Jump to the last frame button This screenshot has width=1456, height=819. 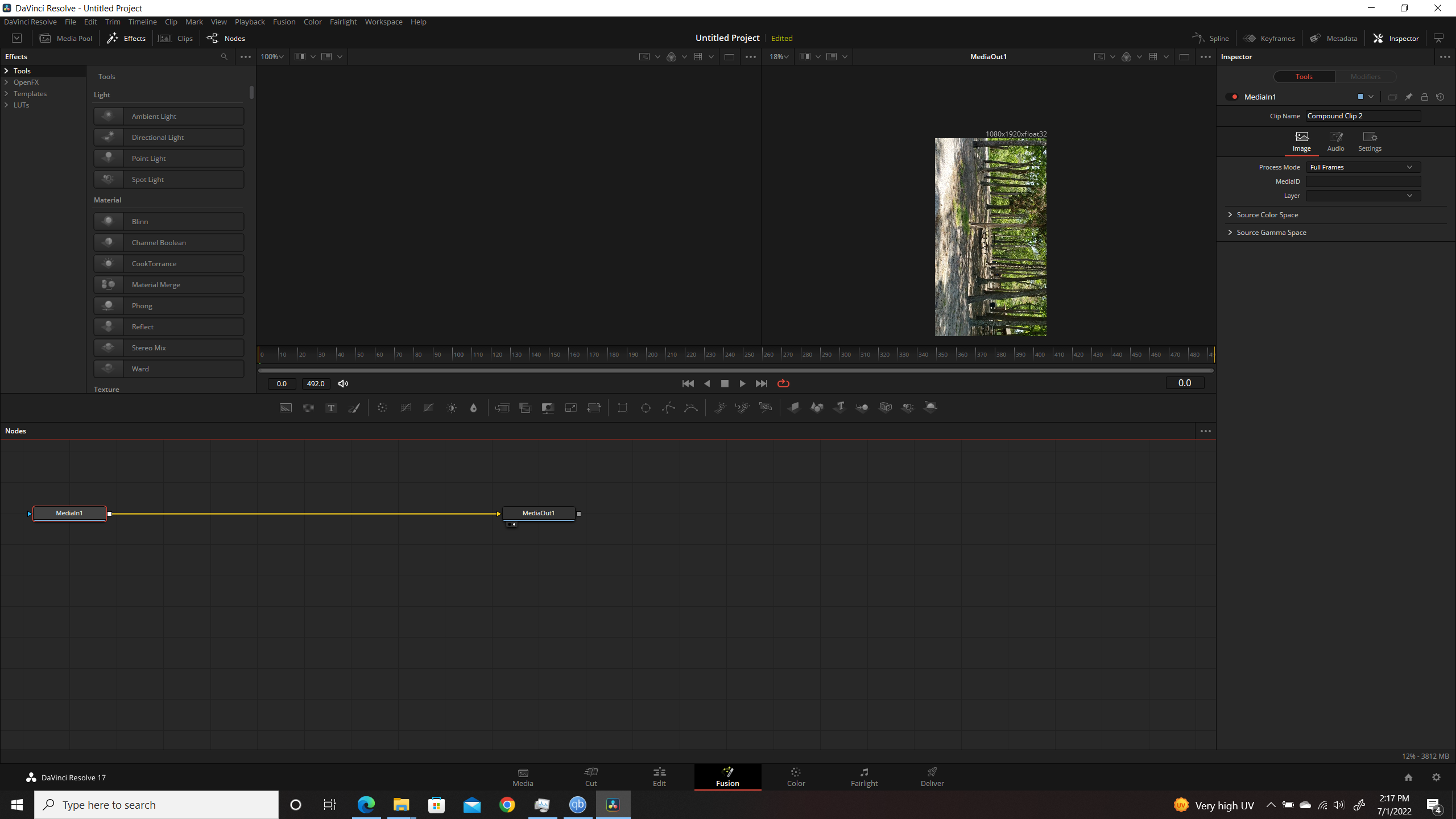[761, 384]
